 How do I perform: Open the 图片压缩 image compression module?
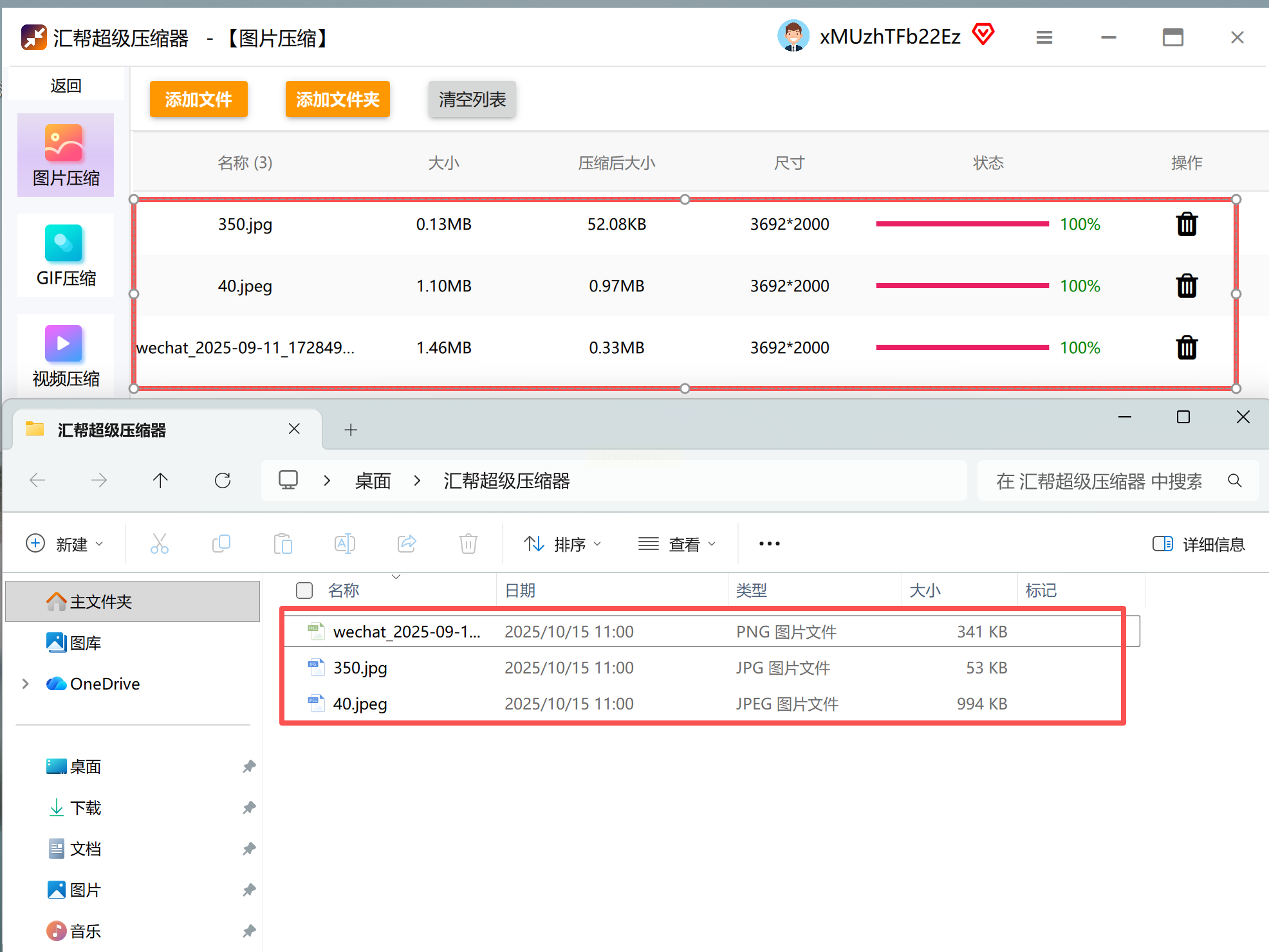point(66,155)
